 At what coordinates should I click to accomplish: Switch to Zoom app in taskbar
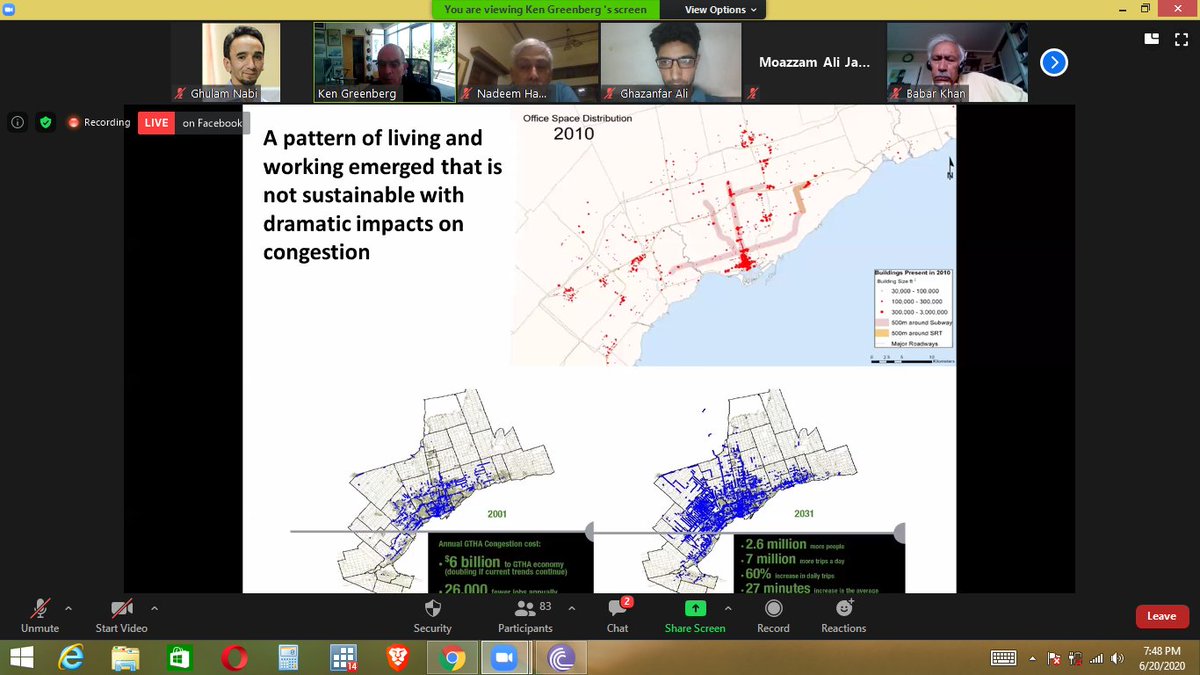[x=504, y=657]
